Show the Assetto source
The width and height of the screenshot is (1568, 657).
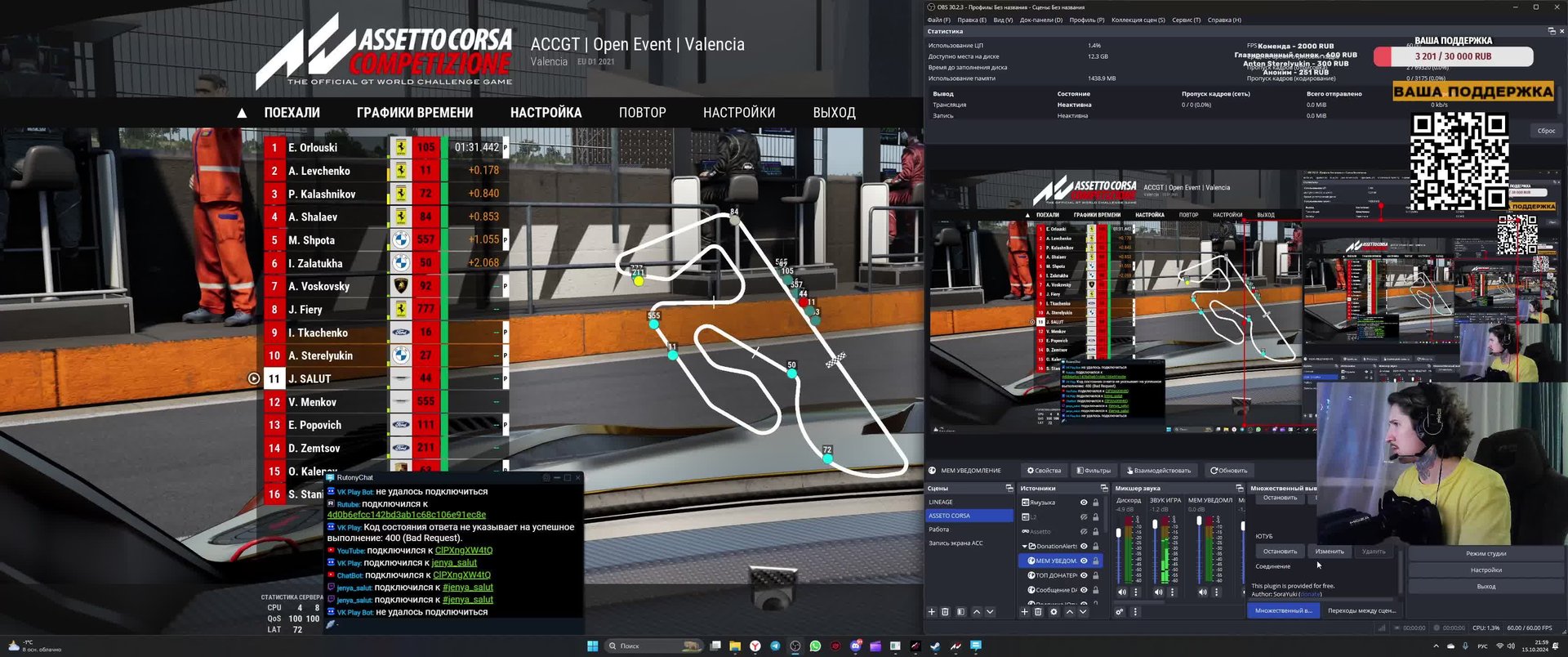coord(1084,531)
